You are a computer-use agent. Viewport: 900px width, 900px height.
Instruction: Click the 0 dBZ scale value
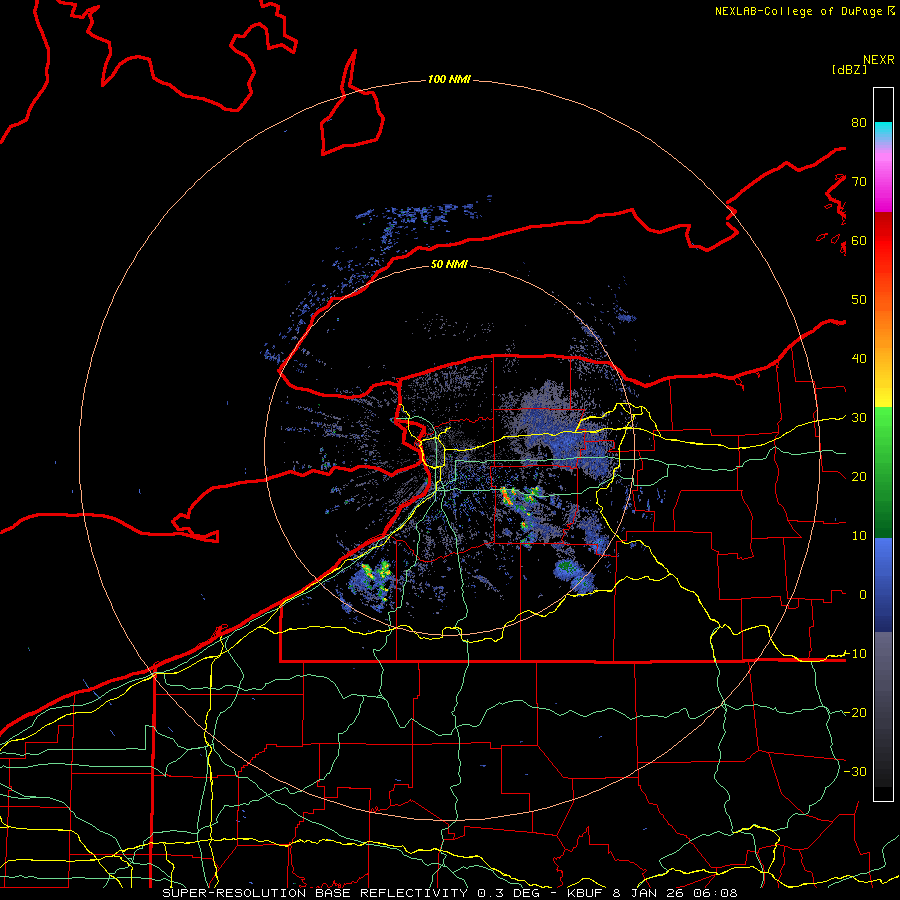(863, 595)
